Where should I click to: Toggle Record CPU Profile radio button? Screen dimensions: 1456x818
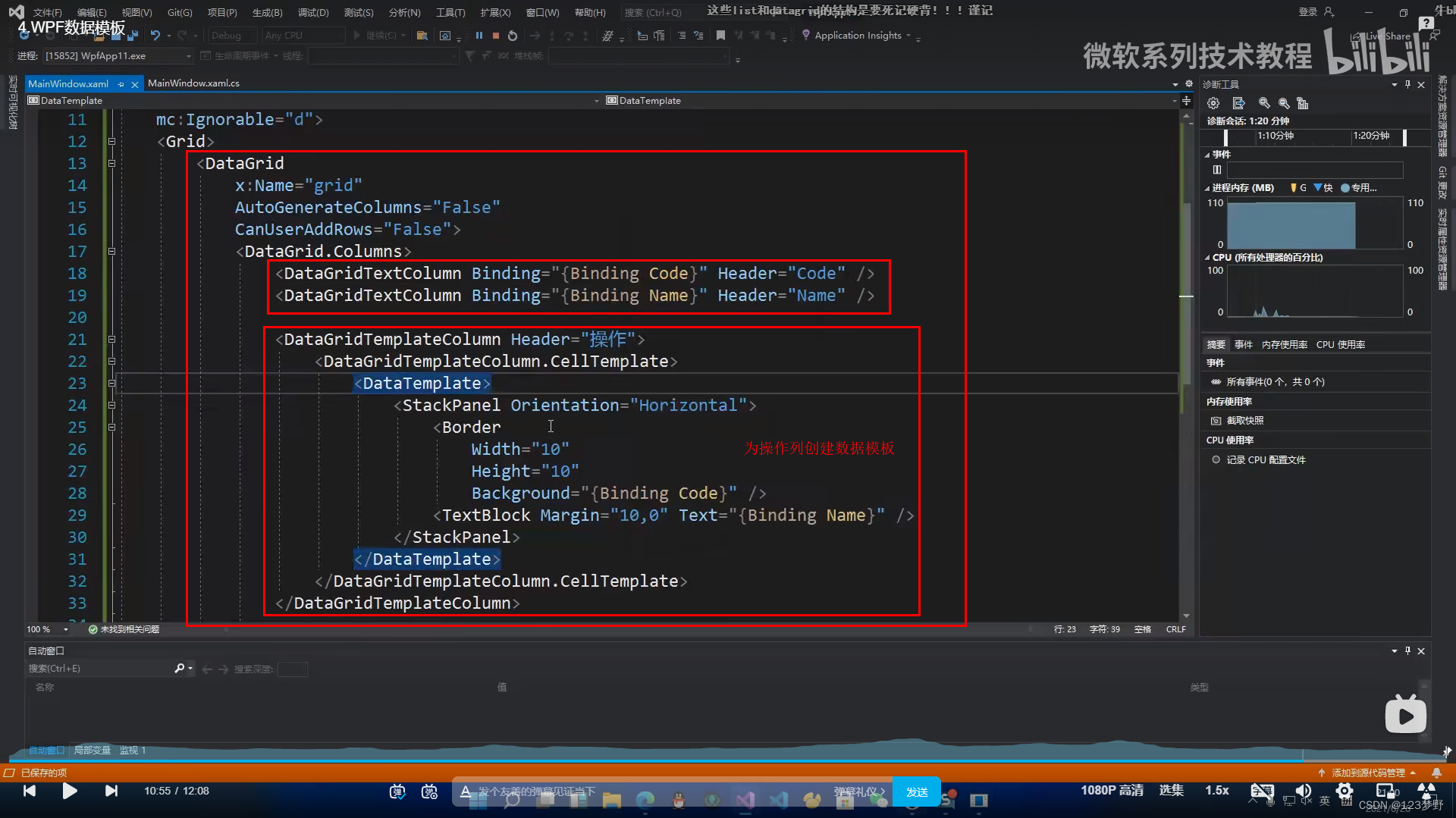coord(1216,459)
